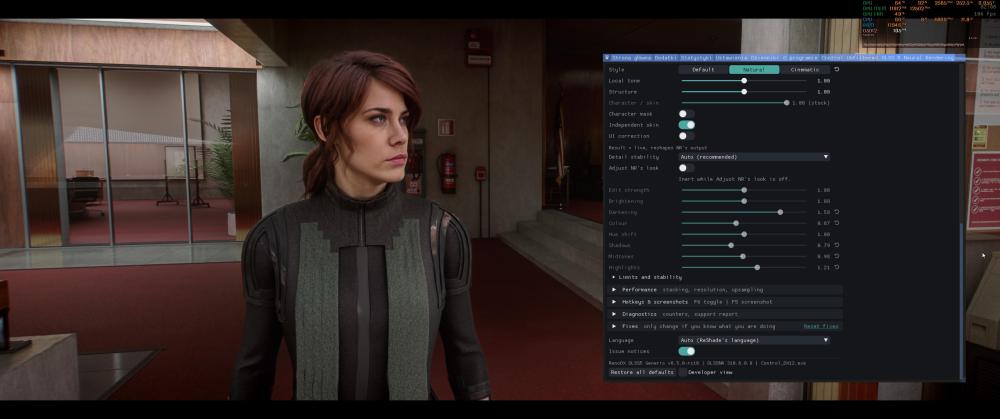This screenshot has width=1000, height=419.
Task: Disable the Independent skin switch
Action: pos(686,125)
